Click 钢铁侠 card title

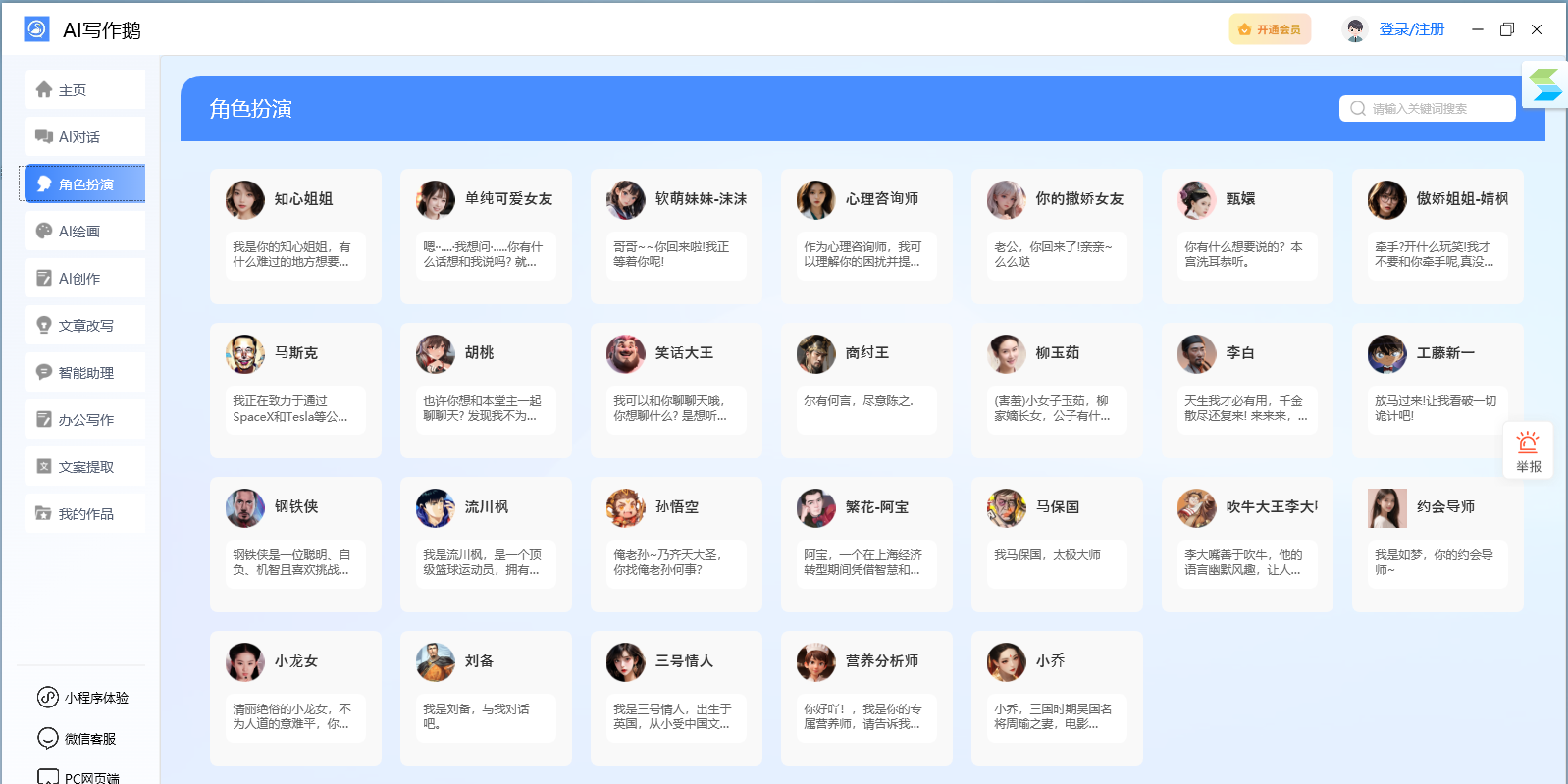(296, 507)
